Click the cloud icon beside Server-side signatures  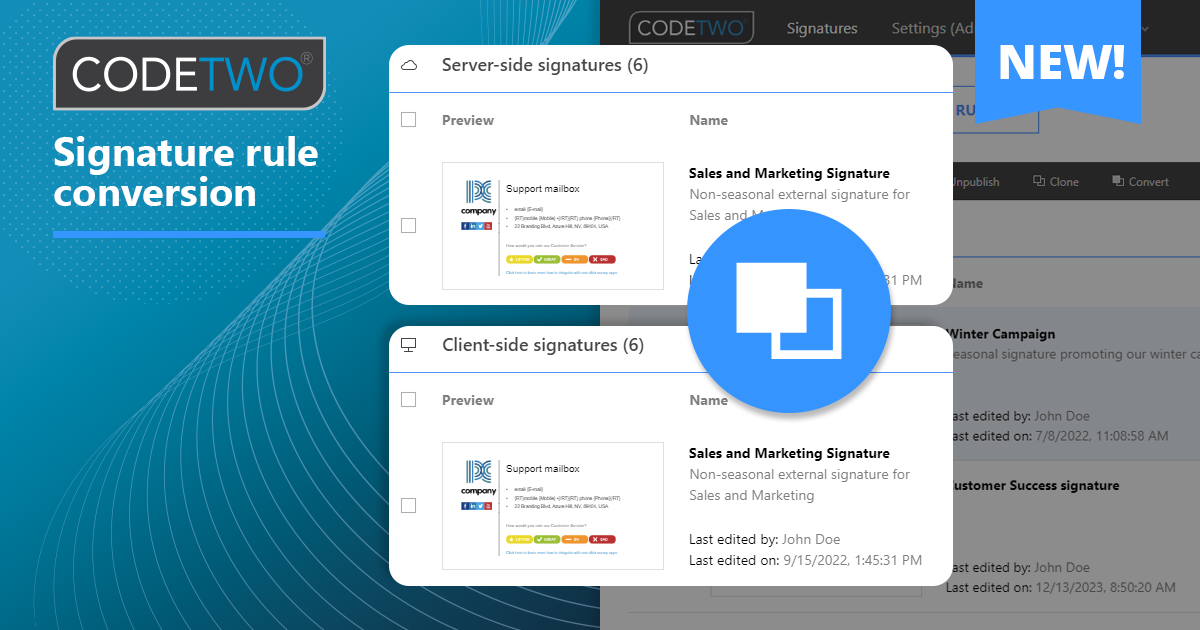coord(410,64)
